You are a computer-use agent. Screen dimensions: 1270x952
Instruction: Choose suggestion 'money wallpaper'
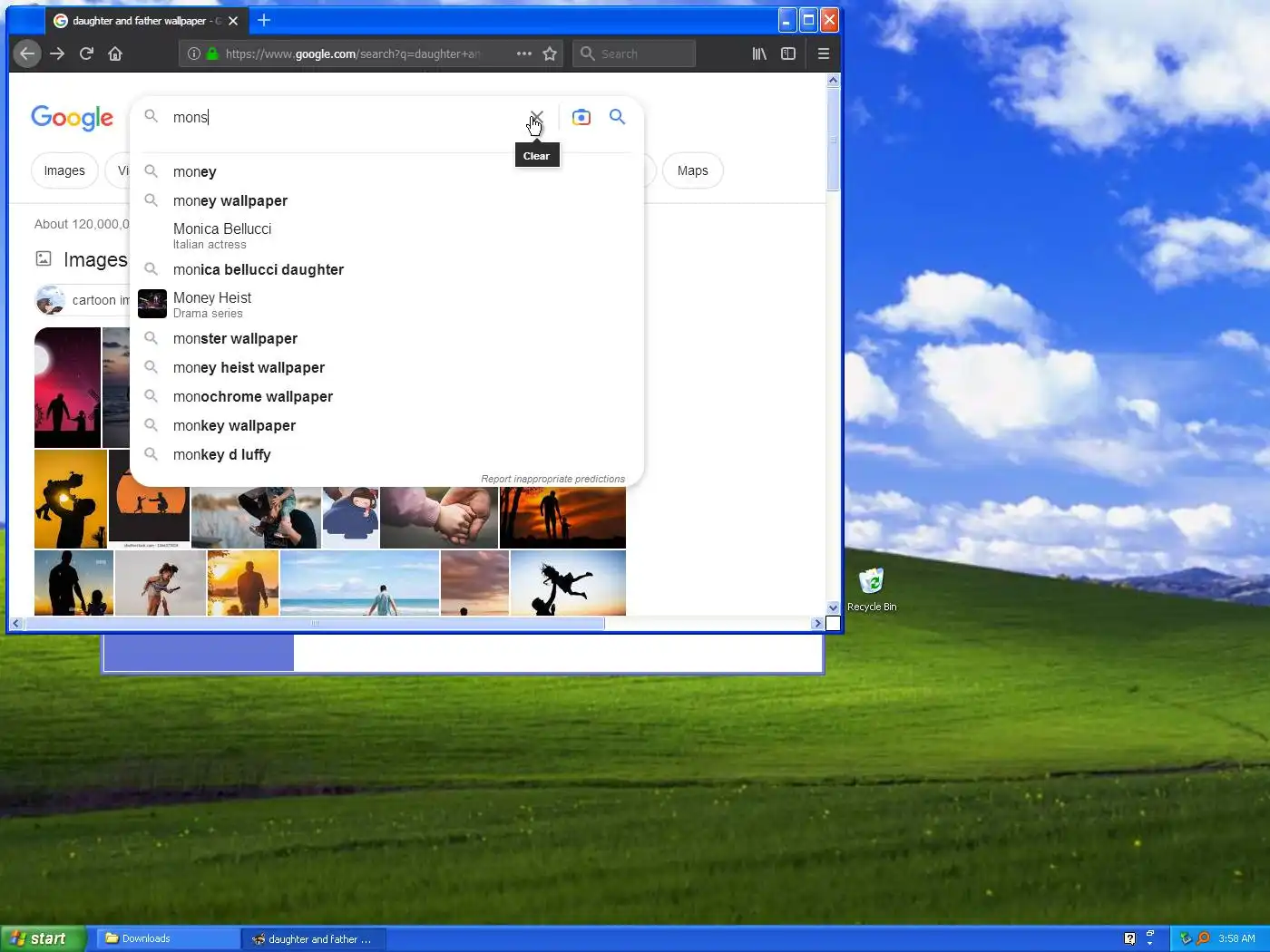click(387, 200)
